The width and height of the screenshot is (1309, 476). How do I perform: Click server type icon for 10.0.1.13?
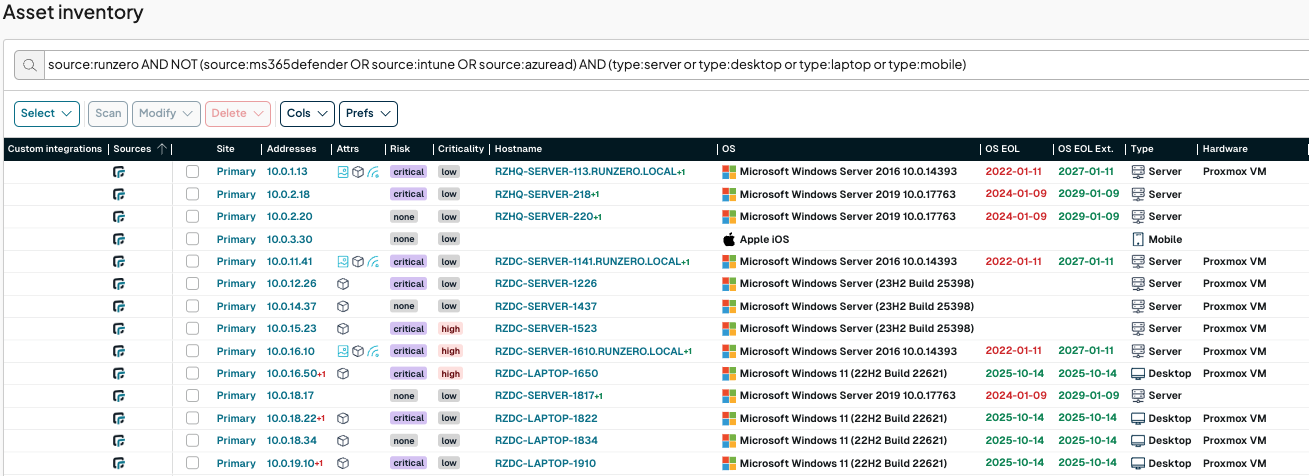coord(1137,172)
